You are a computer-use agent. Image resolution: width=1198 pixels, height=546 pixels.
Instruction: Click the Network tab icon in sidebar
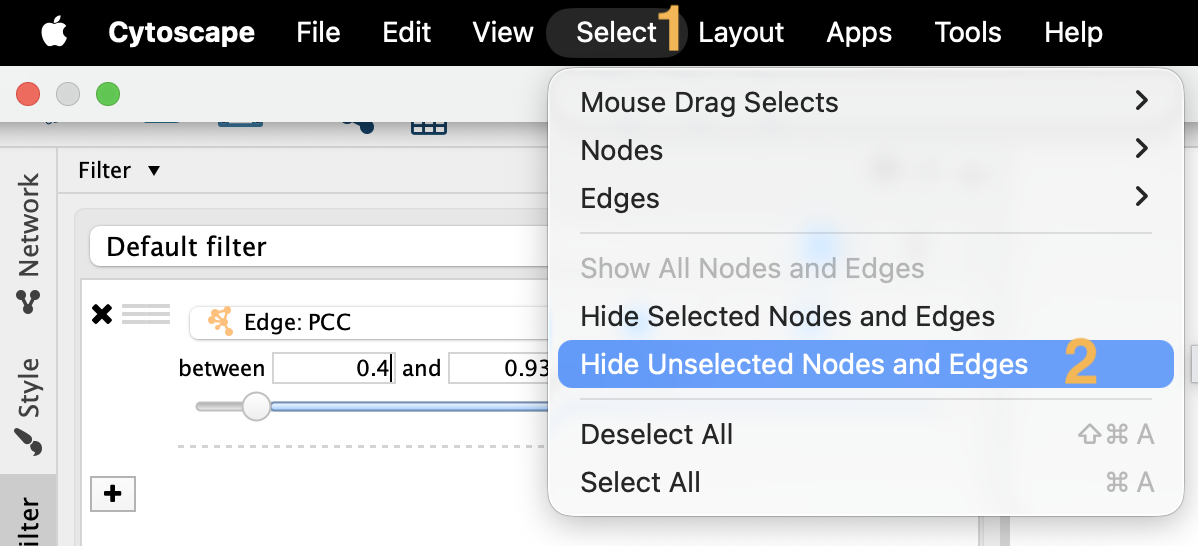pos(28,300)
